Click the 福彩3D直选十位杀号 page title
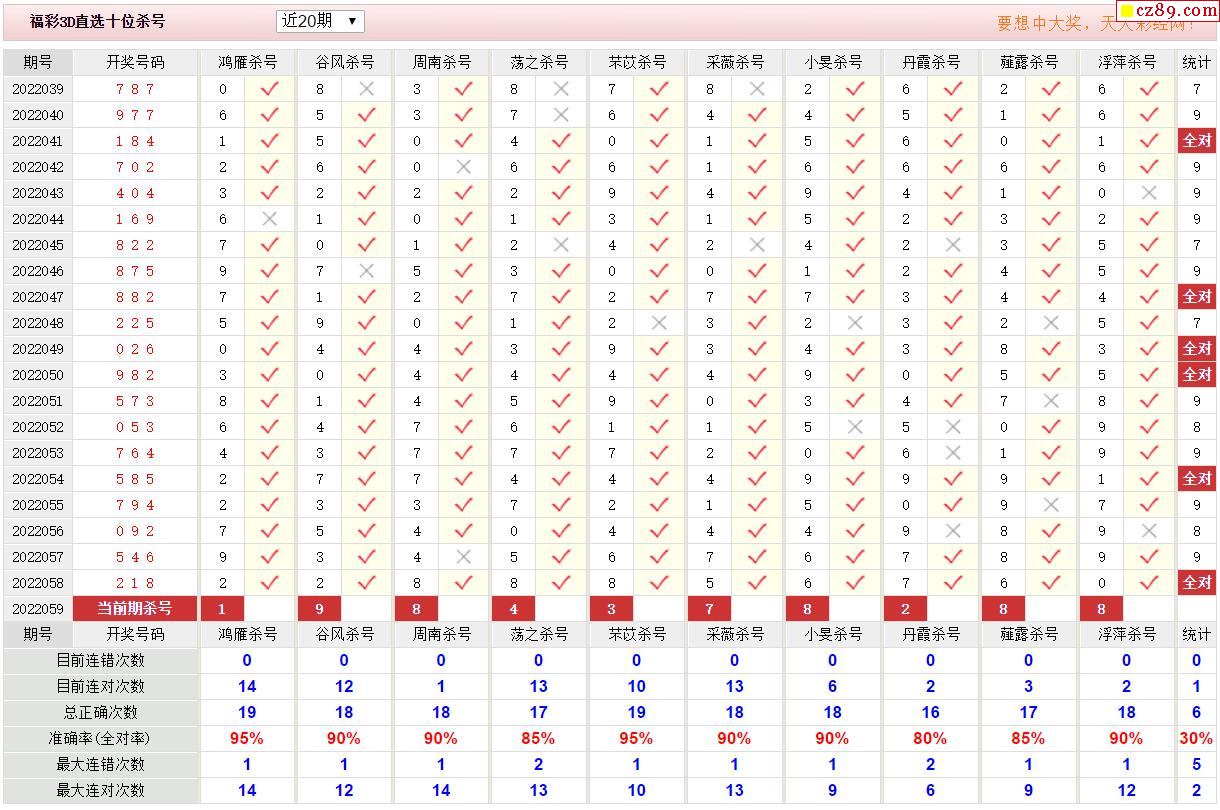1220x810 pixels. click(x=97, y=21)
